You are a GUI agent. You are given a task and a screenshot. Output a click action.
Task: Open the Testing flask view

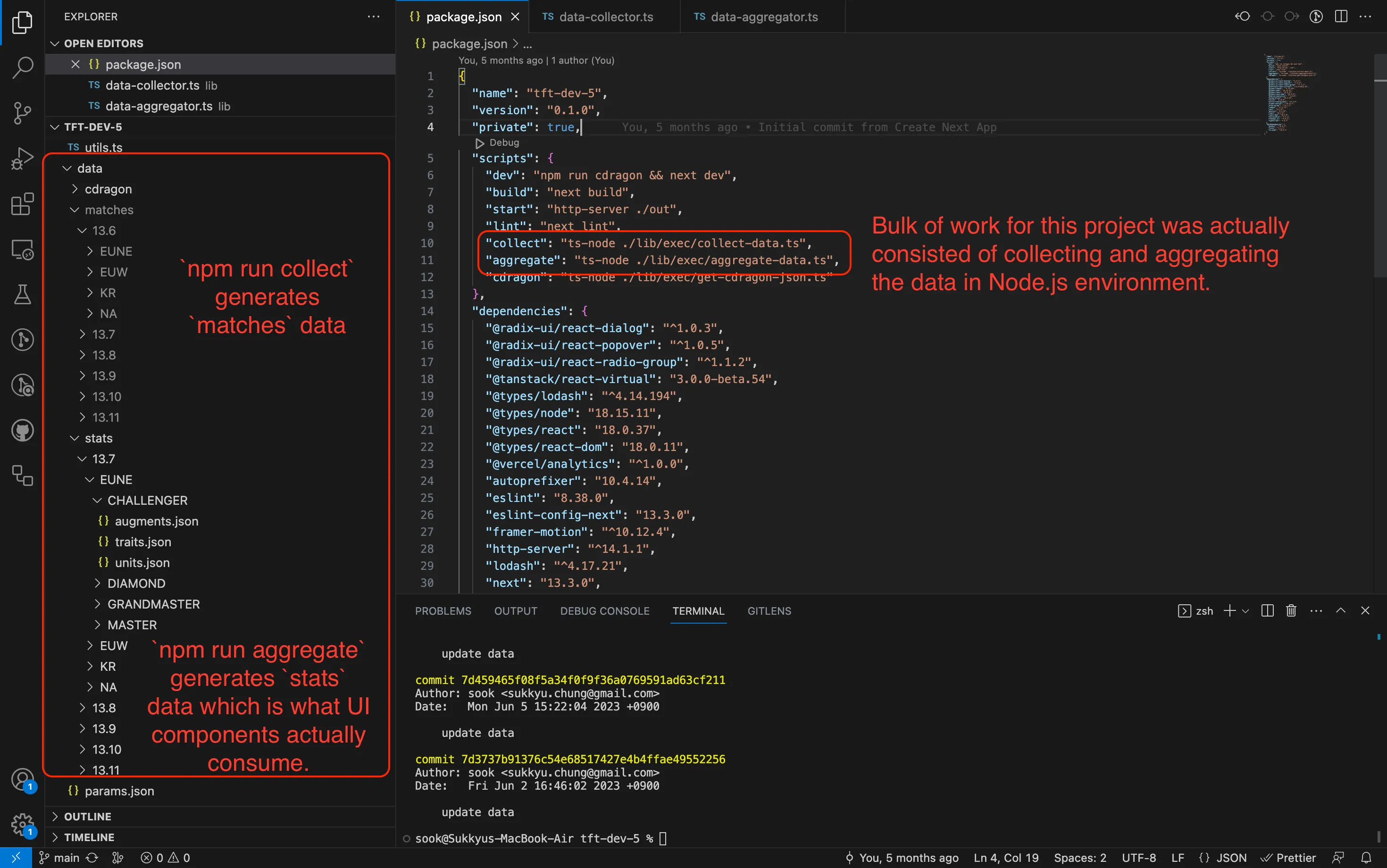pos(22,294)
